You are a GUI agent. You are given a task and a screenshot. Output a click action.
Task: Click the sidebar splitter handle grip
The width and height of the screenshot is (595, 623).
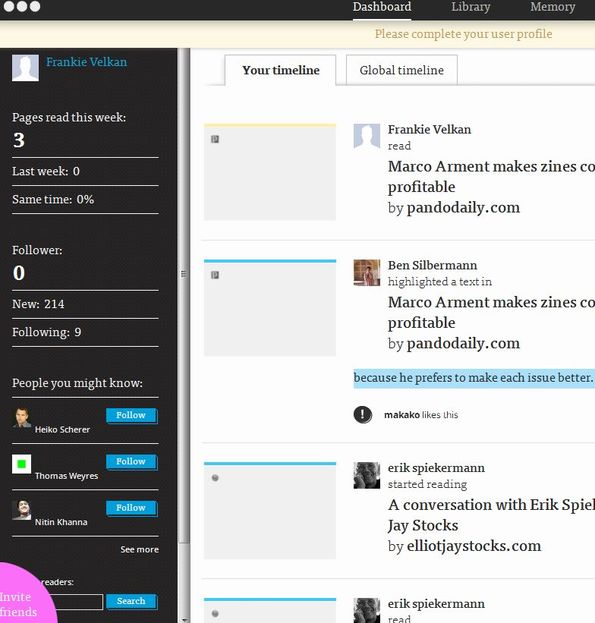click(x=183, y=274)
